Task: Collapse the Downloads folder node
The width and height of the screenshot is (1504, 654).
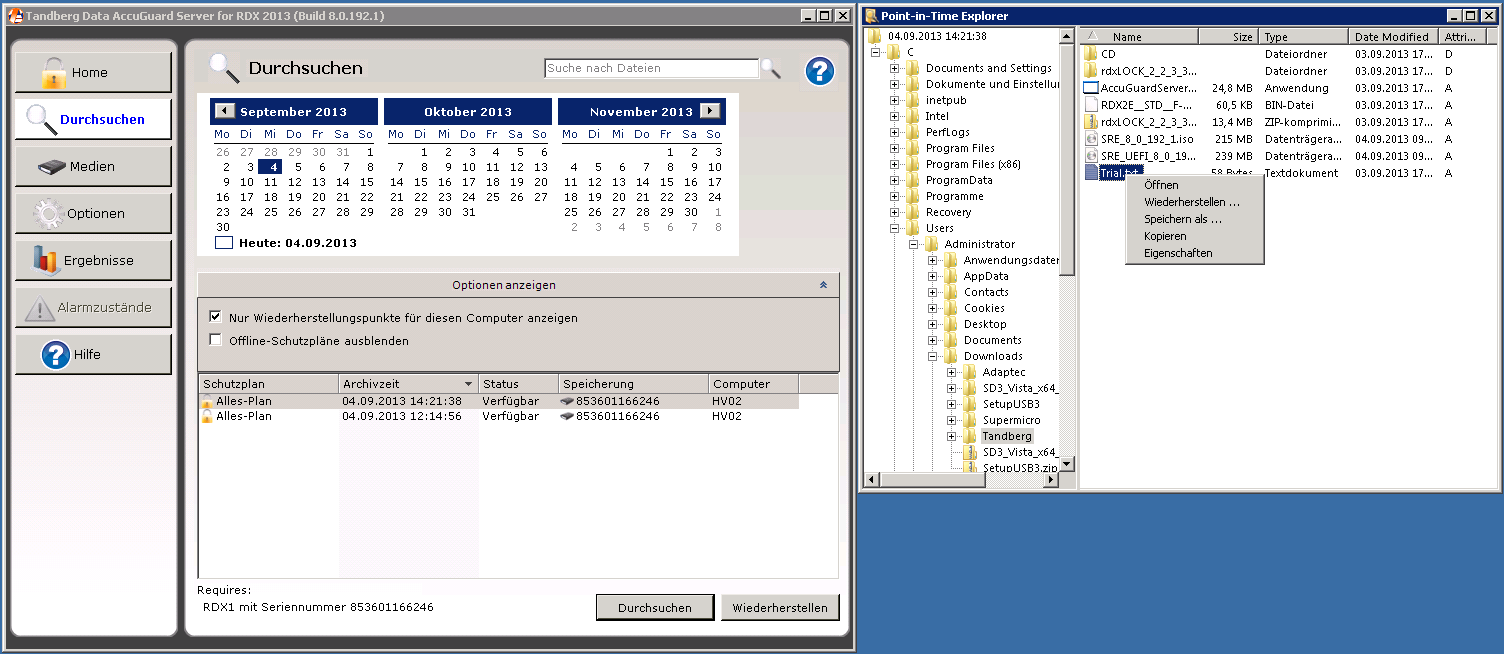Action: click(x=933, y=356)
